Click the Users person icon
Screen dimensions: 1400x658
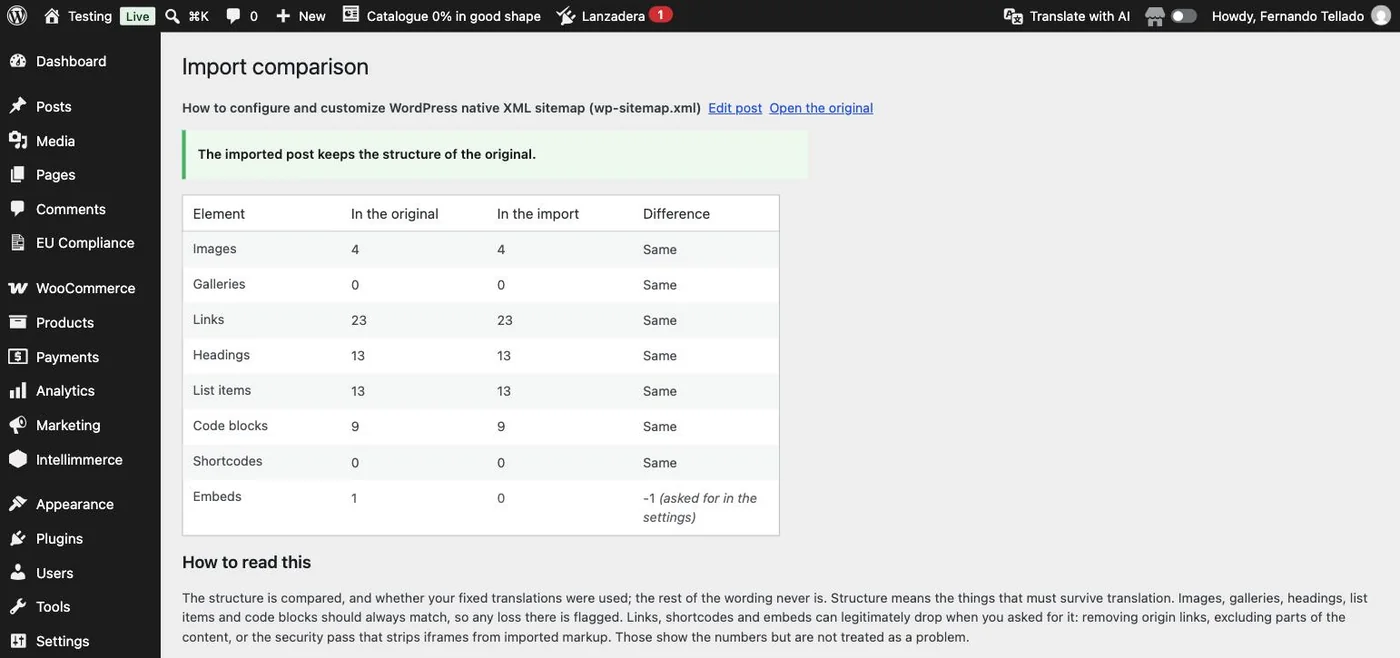(x=17, y=573)
